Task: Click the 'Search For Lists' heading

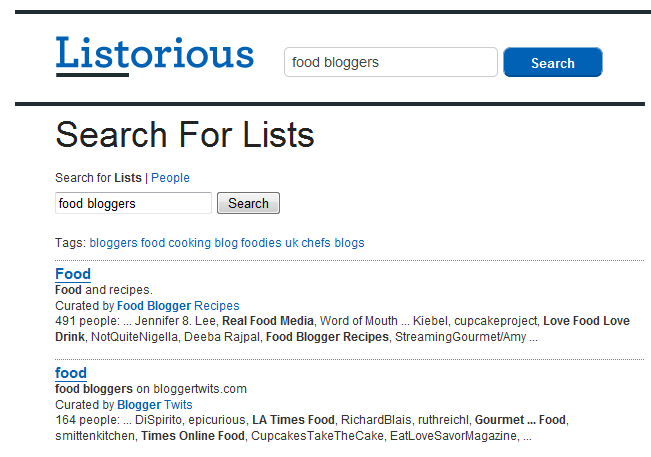Action: click(185, 135)
